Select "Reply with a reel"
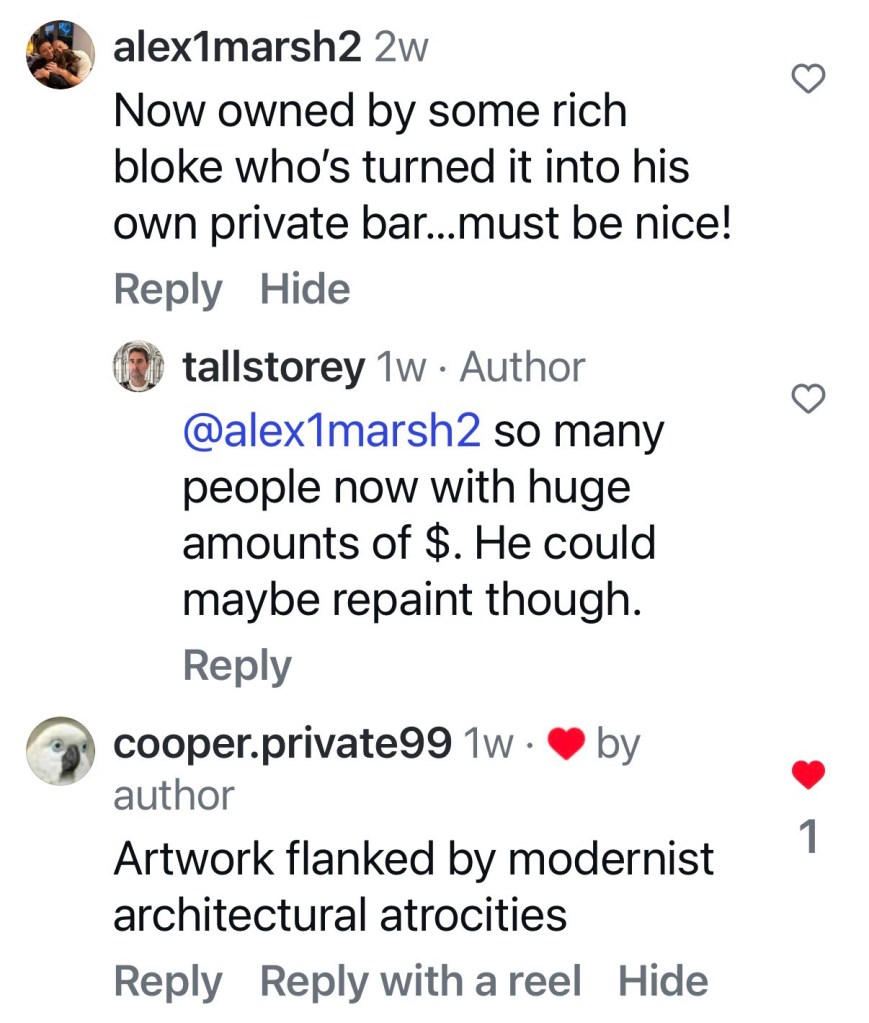The height and width of the screenshot is (1023, 869). pos(420,981)
